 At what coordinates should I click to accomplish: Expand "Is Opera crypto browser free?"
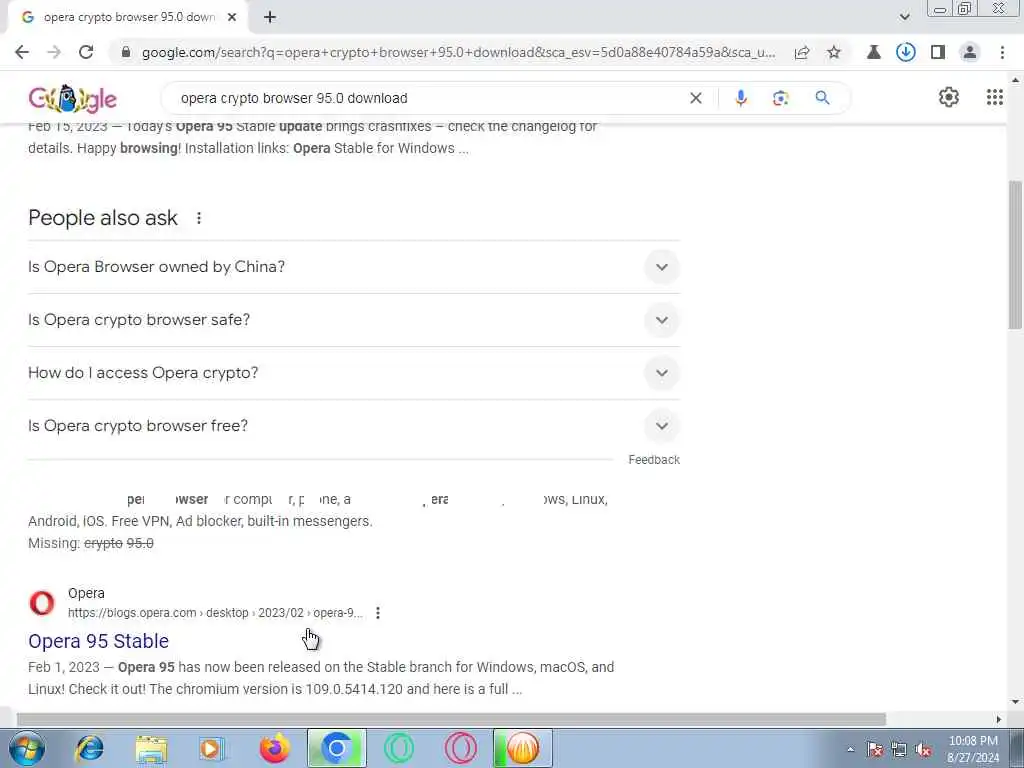[354, 426]
